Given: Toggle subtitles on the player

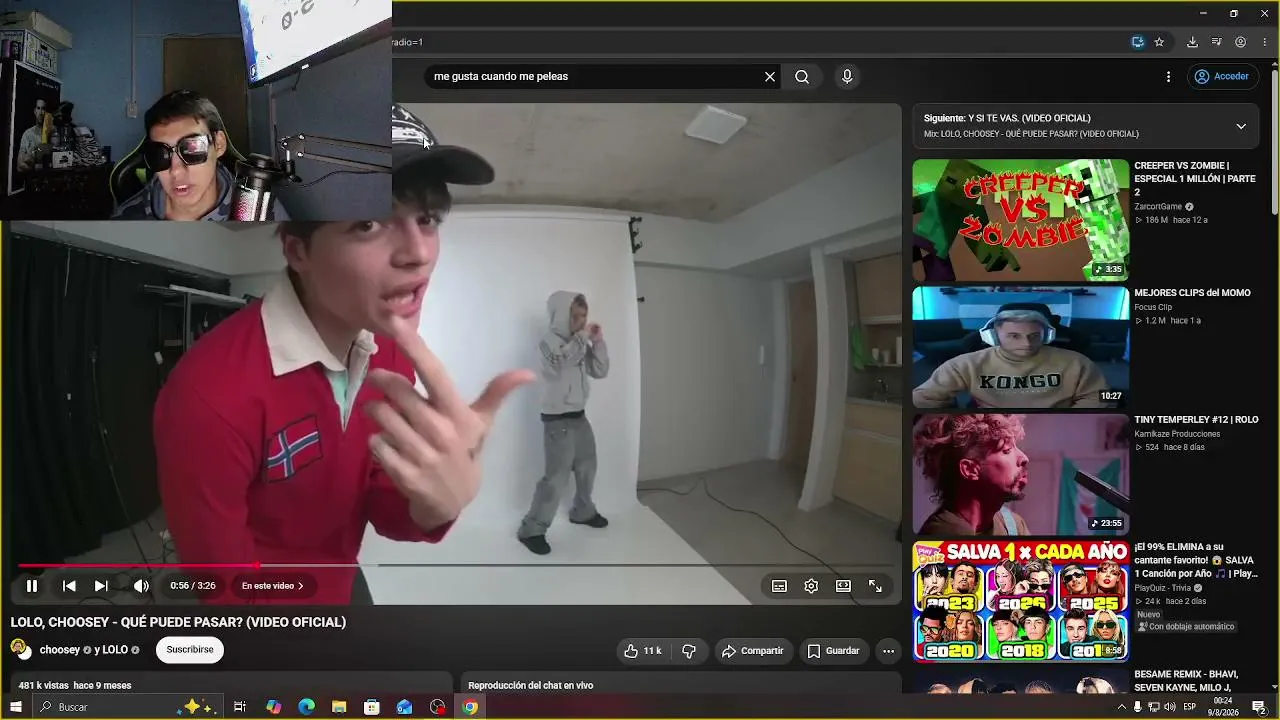Looking at the screenshot, I should 779,586.
